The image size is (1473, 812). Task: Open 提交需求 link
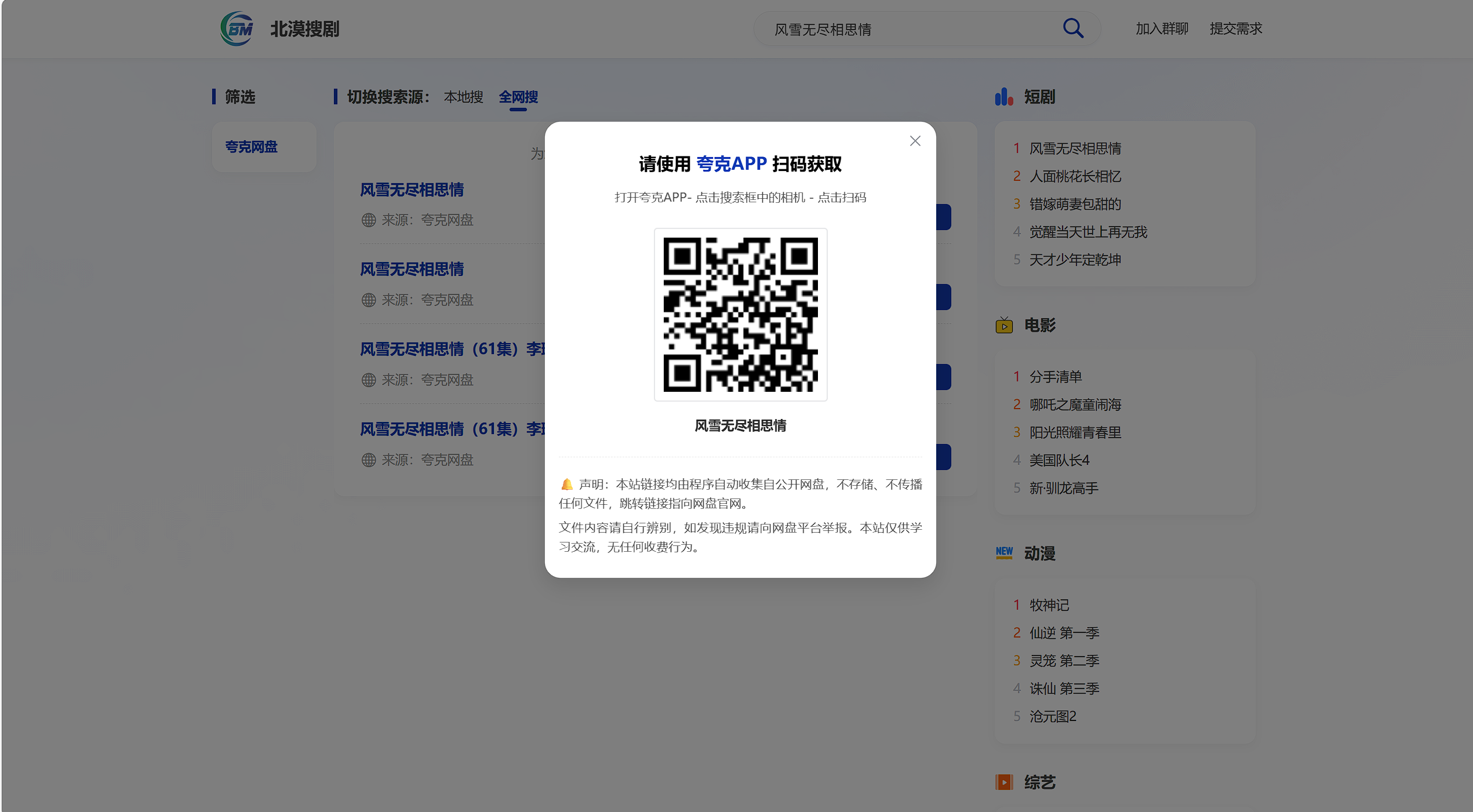(1236, 28)
